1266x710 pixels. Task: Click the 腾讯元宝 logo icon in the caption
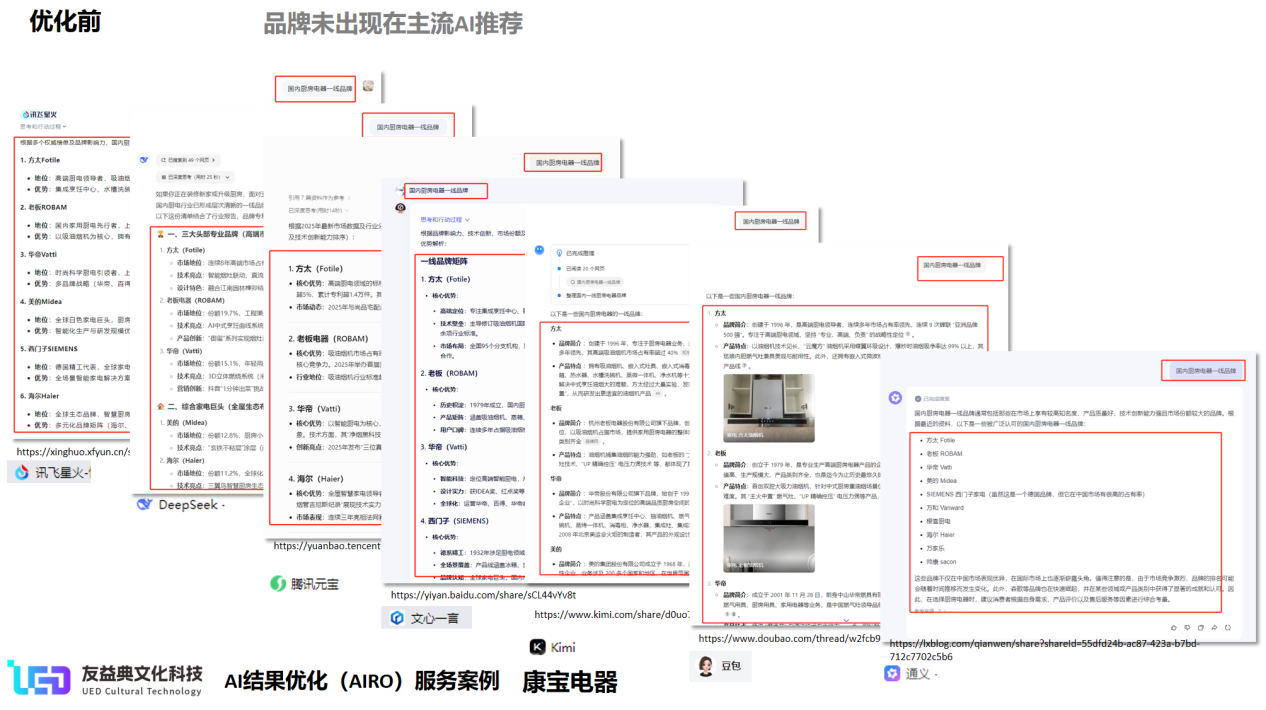click(x=279, y=583)
